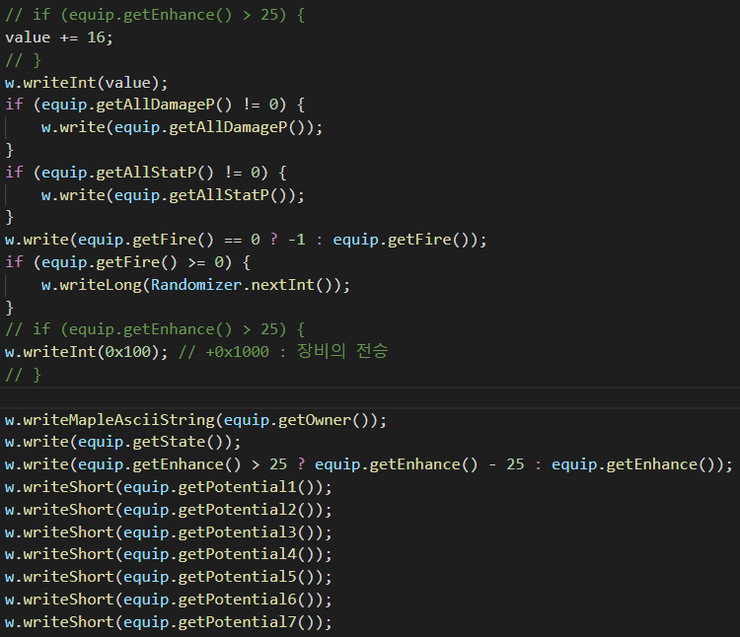The width and height of the screenshot is (740, 637).
Task: Click the second commented getEnhance() > 25 line
Action: point(155,329)
